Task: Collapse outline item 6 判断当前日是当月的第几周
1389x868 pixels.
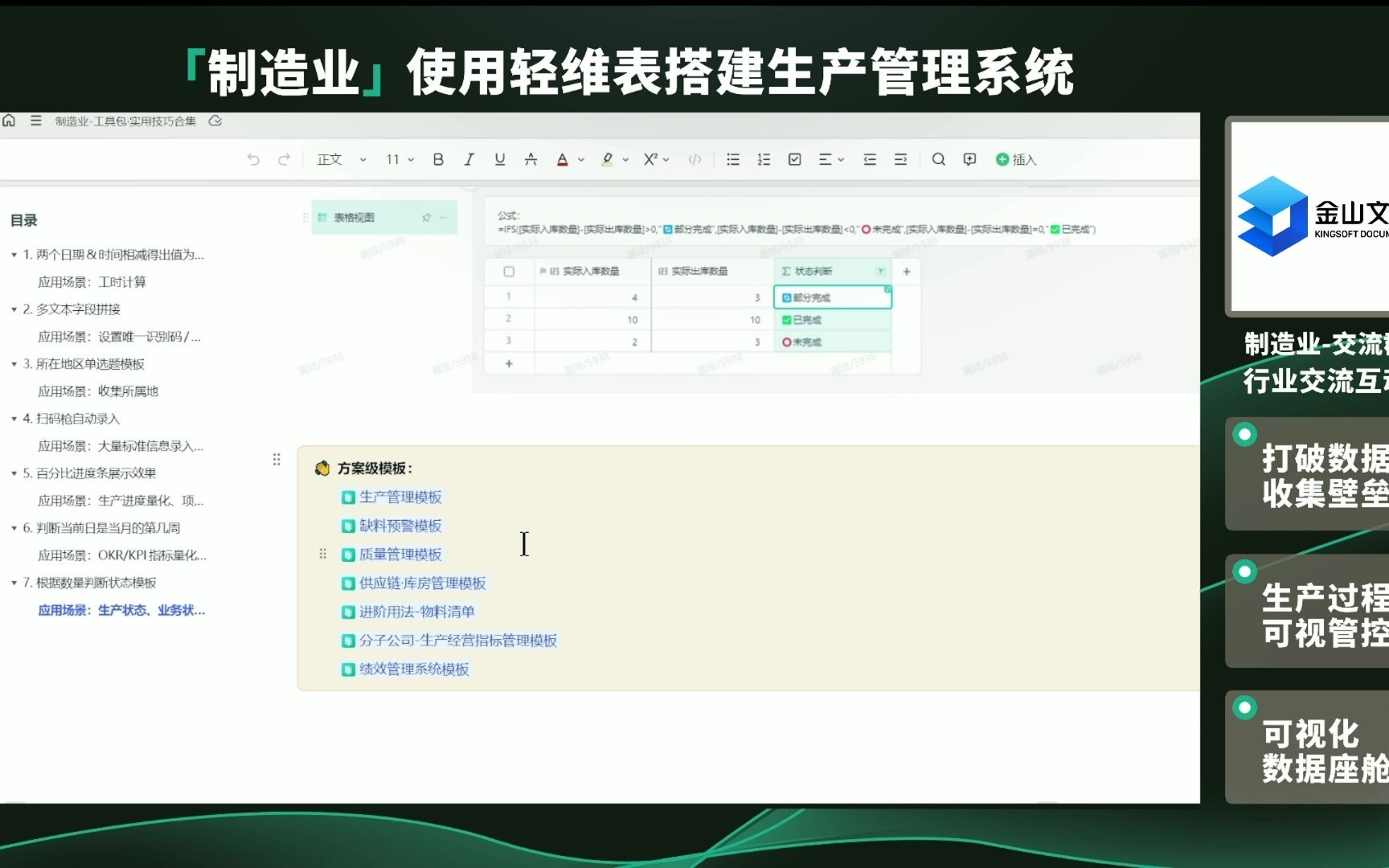Action: click(14, 528)
